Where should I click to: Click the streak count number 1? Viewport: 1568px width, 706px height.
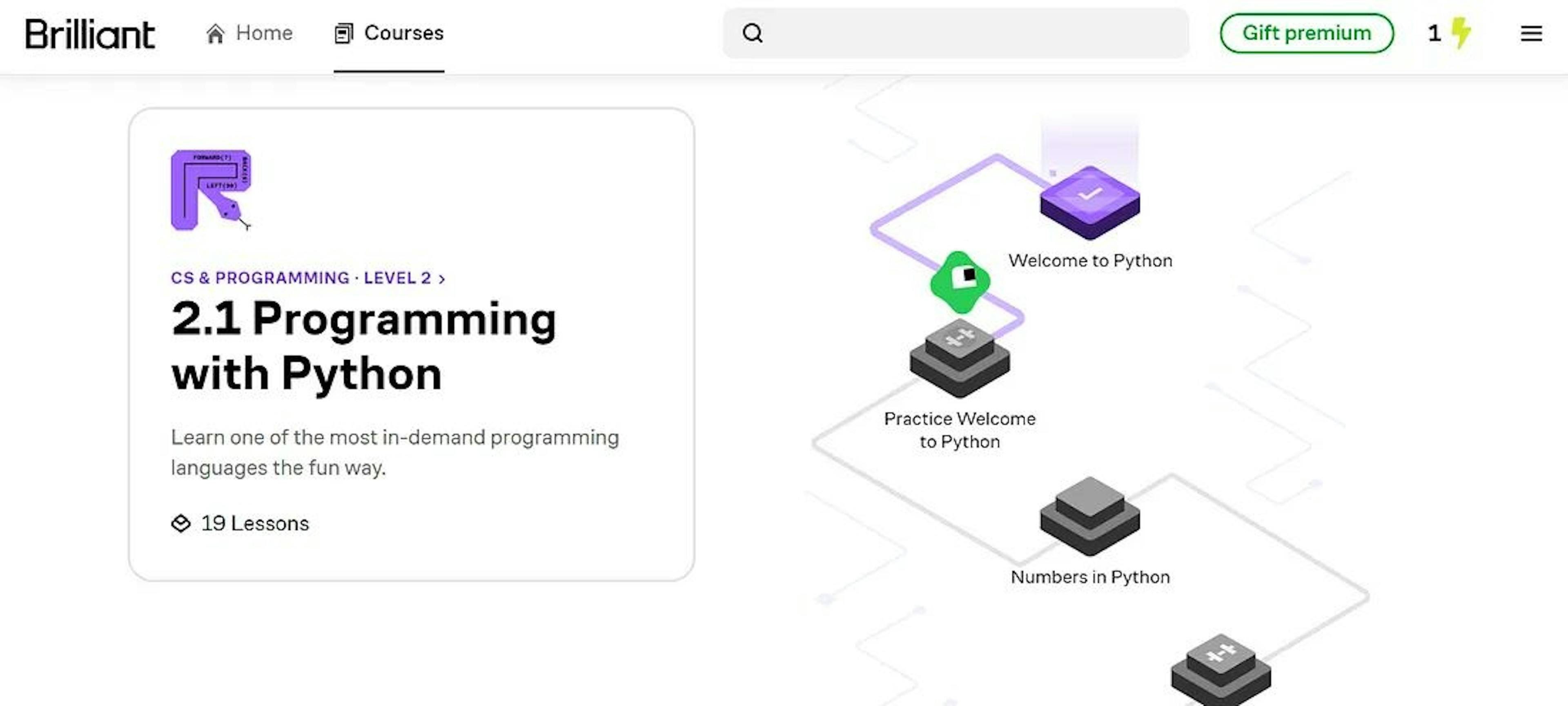coord(1434,33)
